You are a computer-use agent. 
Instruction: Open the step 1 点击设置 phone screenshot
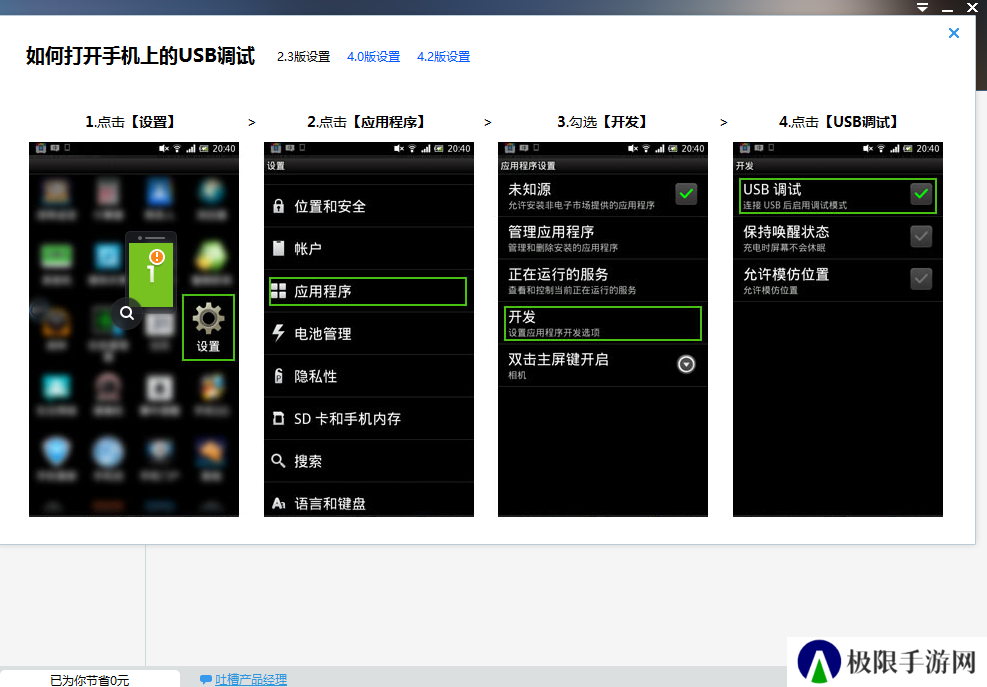point(134,329)
